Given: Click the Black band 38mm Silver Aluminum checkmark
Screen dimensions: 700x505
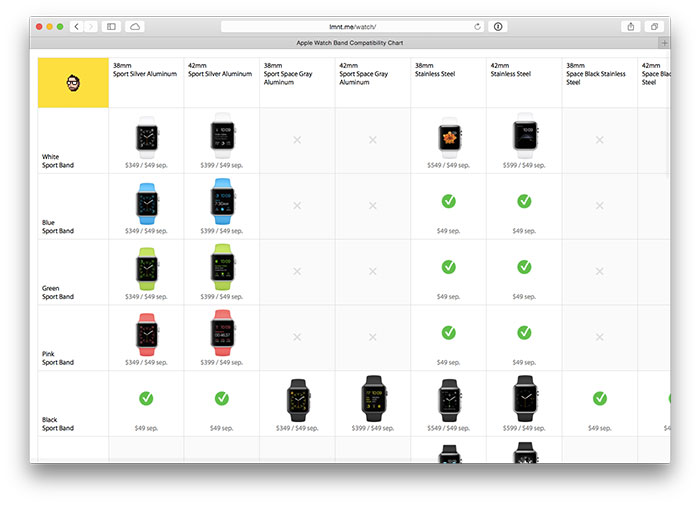Looking at the screenshot, I should point(146,398).
